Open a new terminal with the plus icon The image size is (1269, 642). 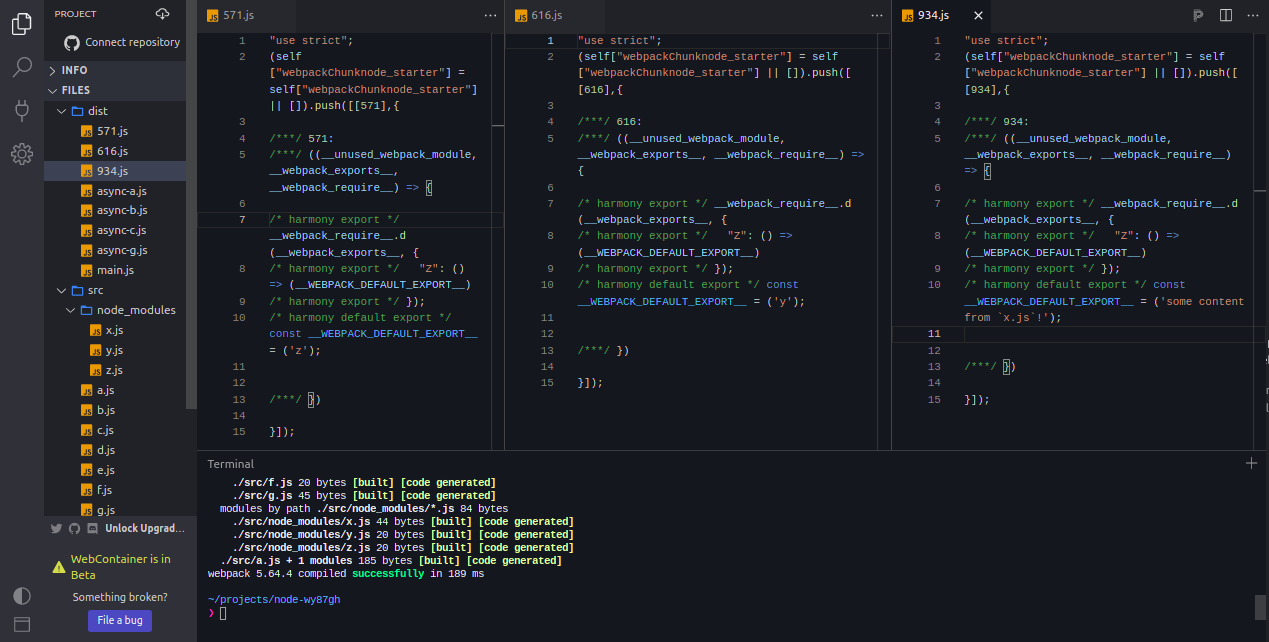[1251, 463]
